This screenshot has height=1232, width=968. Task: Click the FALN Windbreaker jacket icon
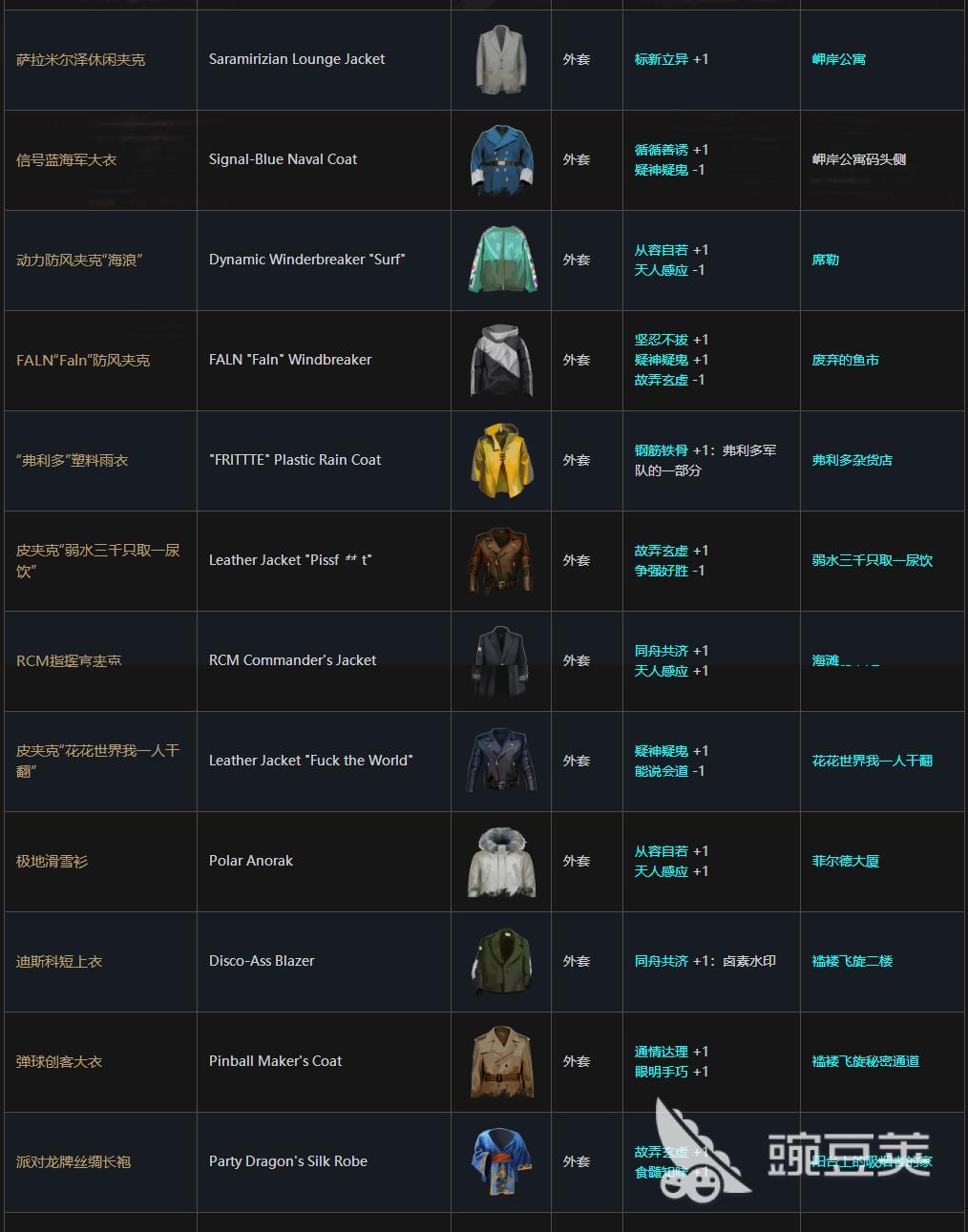tap(501, 361)
